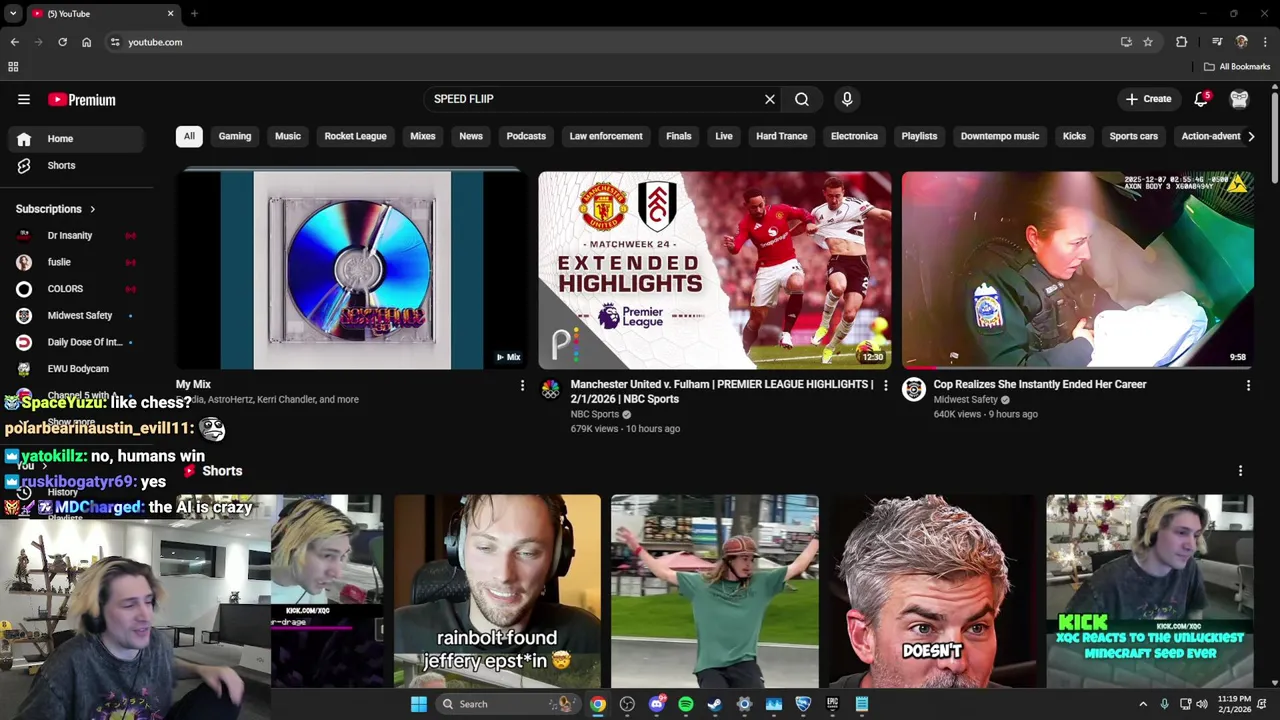The image size is (1280, 720).
Task: Select the All filter chip
Action: coord(189,136)
